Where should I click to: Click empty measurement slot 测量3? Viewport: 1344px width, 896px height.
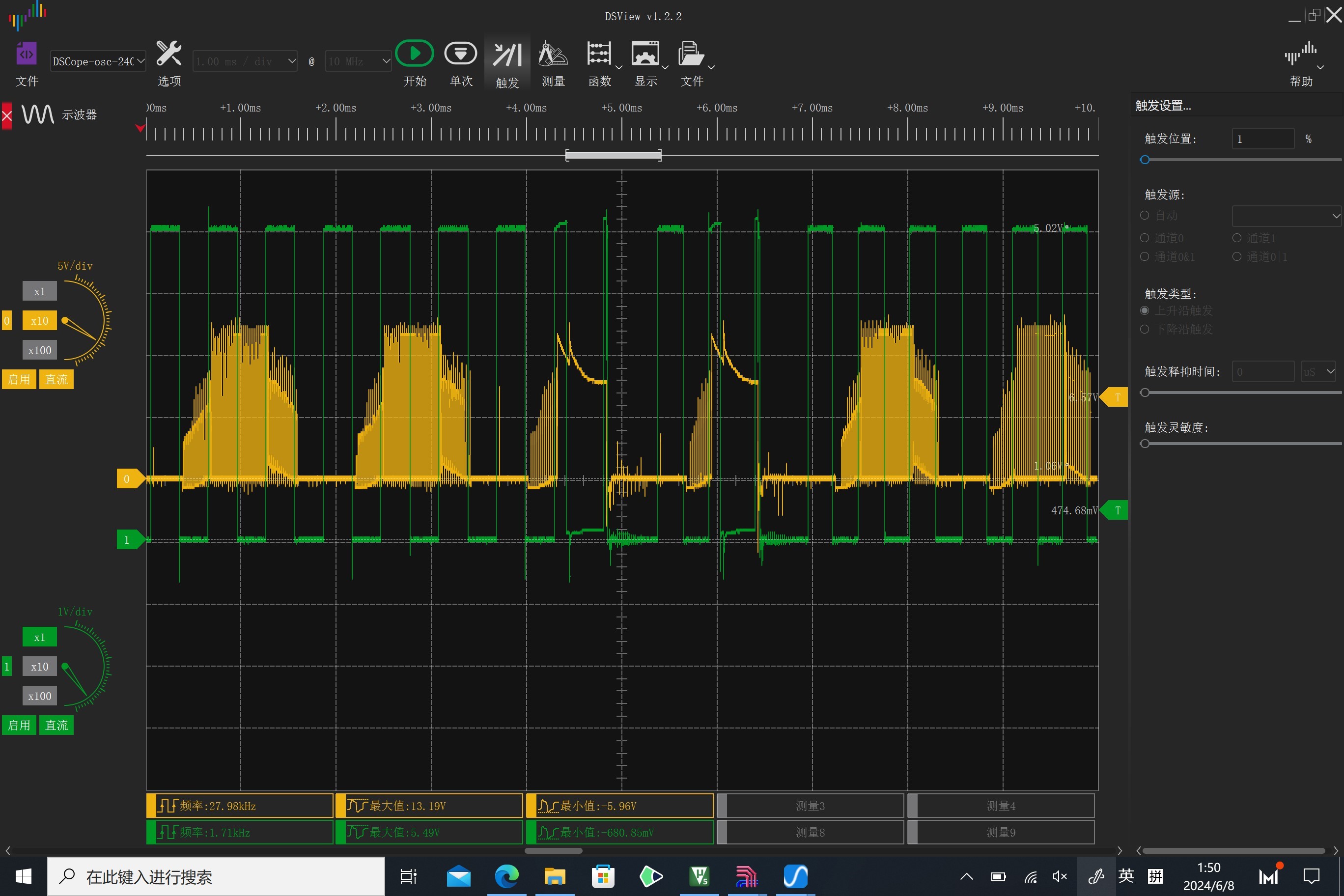click(x=811, y=806)
